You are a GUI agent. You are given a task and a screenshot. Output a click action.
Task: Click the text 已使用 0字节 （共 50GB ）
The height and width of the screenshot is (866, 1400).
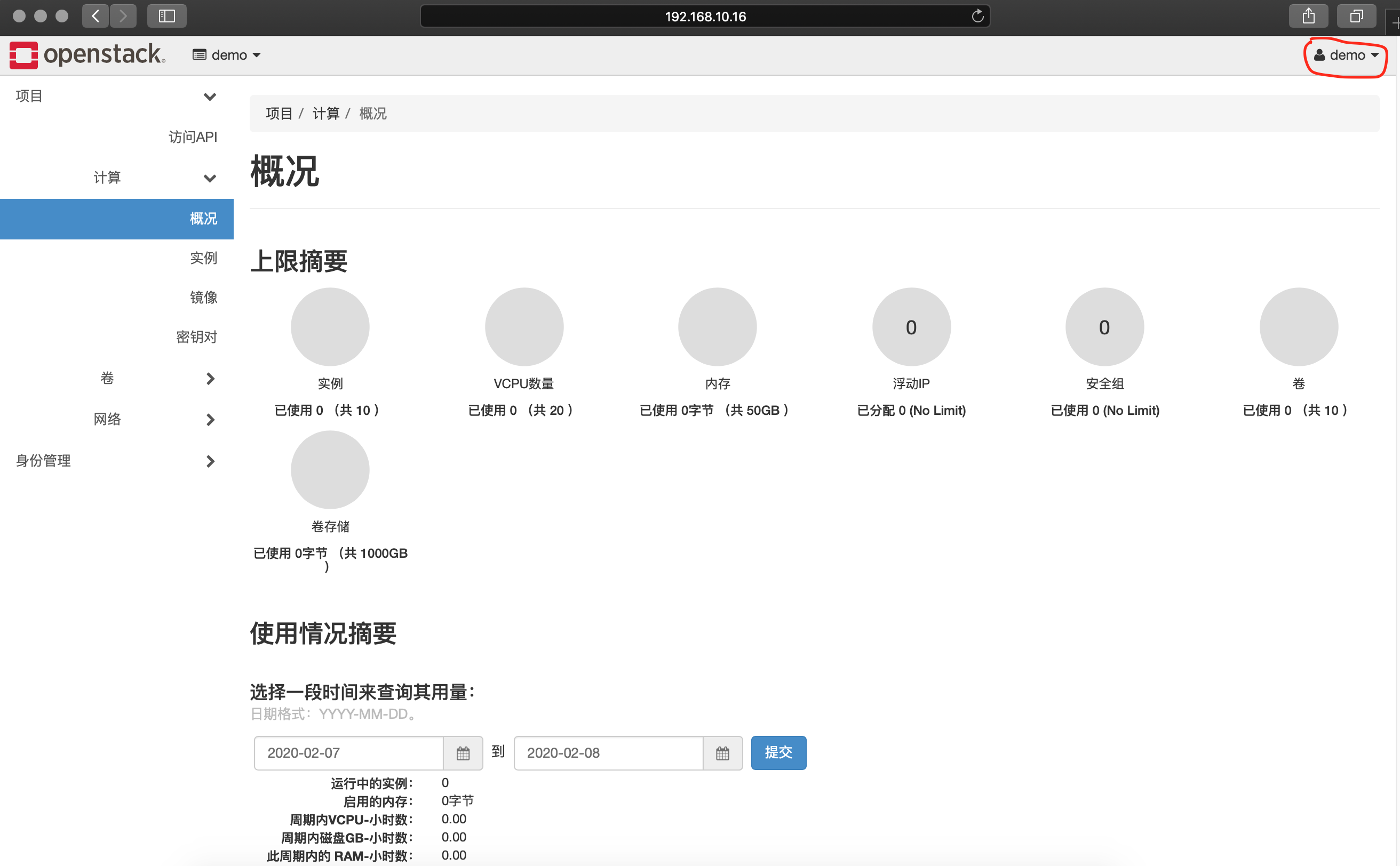click(714, 411)
